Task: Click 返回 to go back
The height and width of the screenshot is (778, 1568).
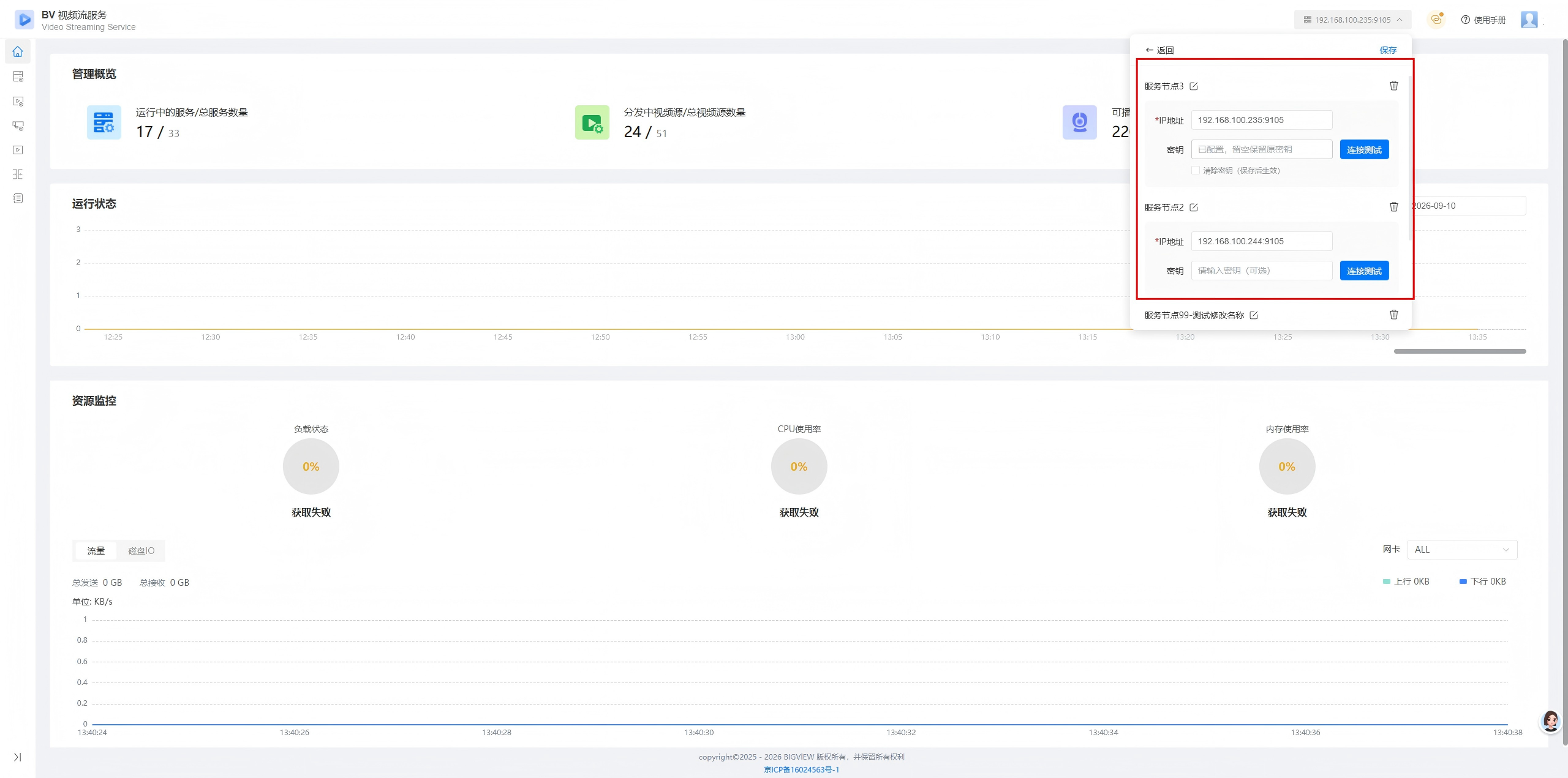Action: (x=1159, y=50)
